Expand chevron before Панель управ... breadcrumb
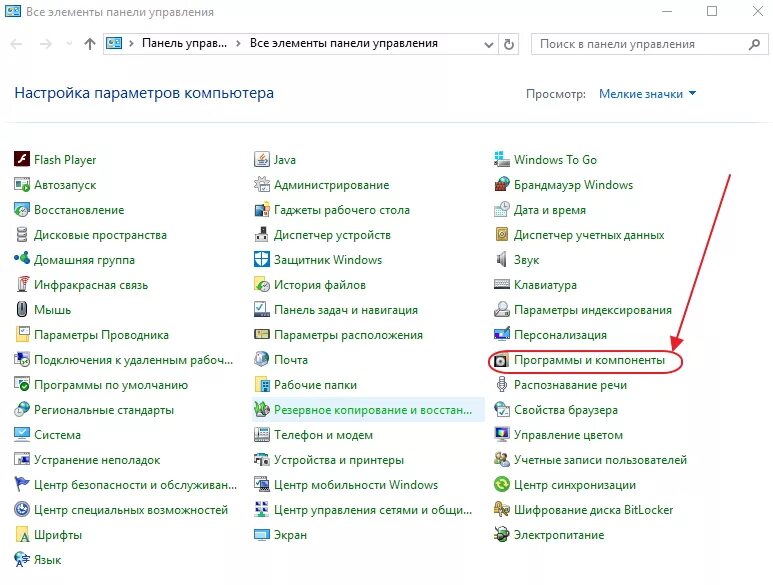 pos(132,44)
